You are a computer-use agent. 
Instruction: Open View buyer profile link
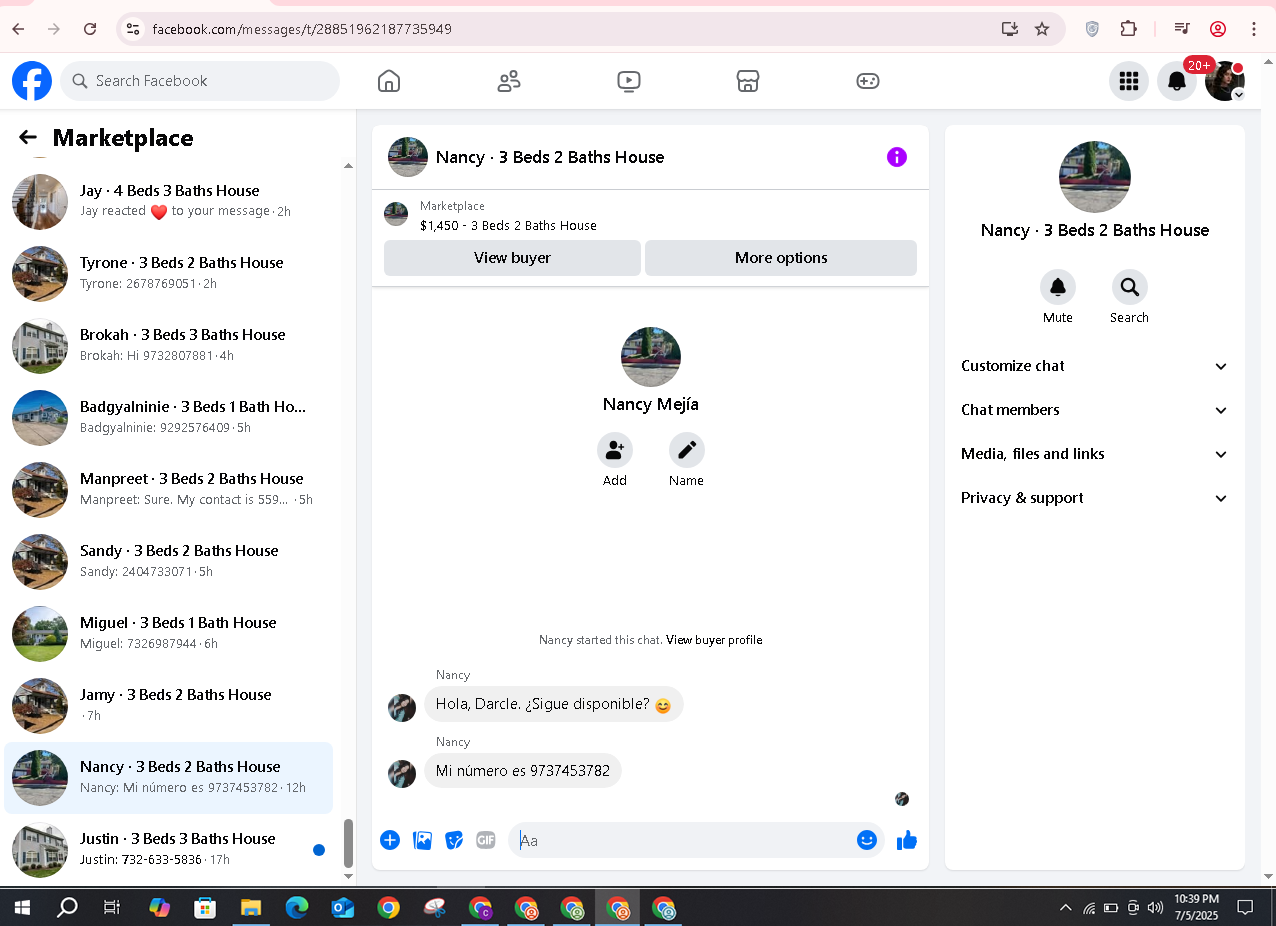[714, 640]
